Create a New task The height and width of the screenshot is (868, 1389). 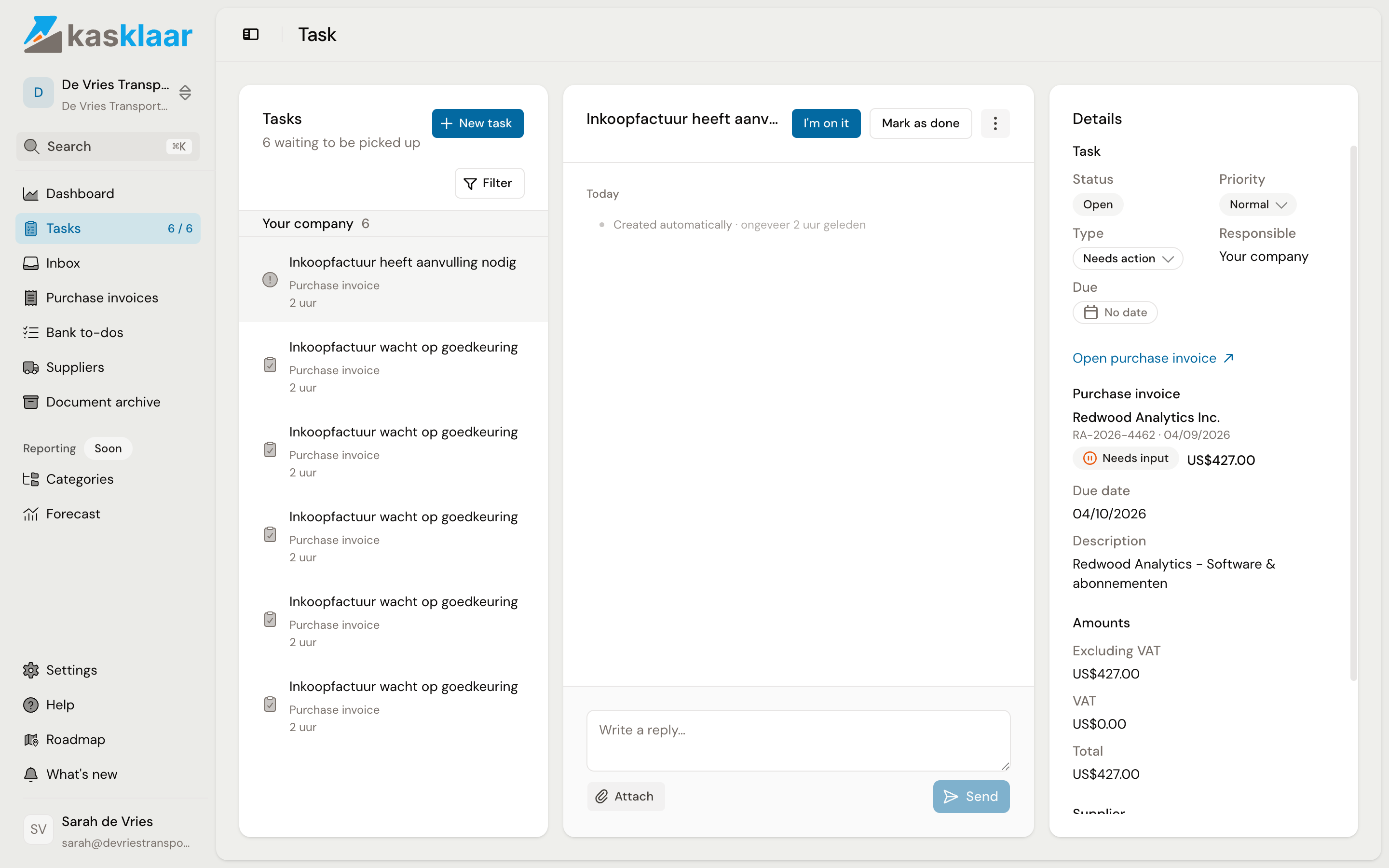[x=477, y=123]
